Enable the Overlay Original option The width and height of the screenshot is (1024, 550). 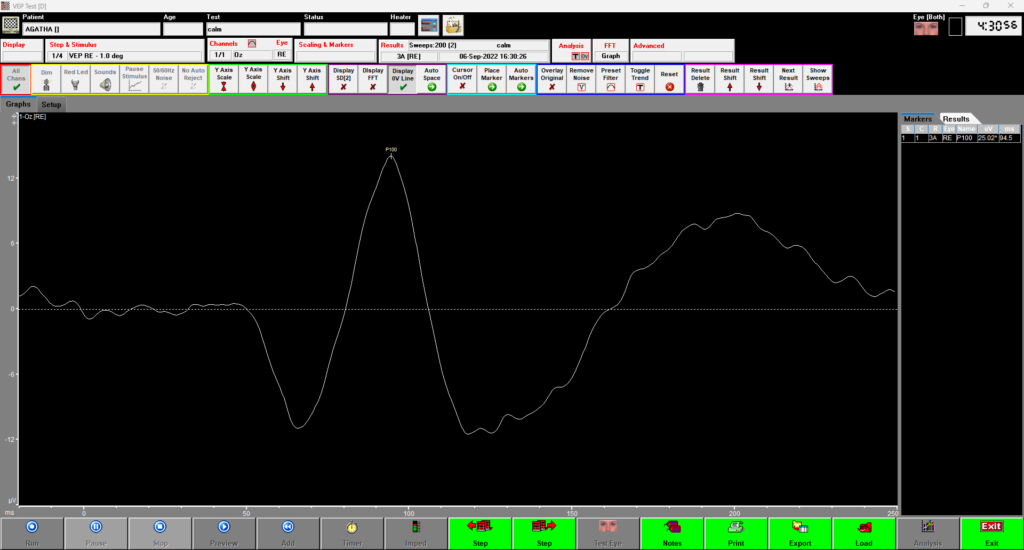point(552,80)
